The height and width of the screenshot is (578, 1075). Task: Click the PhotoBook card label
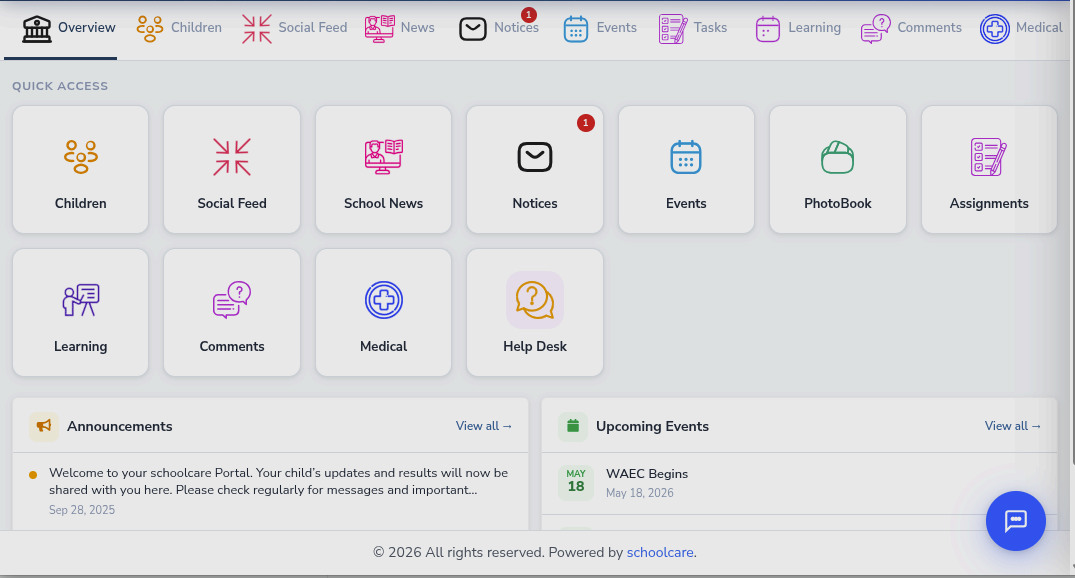click(x=838, y=204)
